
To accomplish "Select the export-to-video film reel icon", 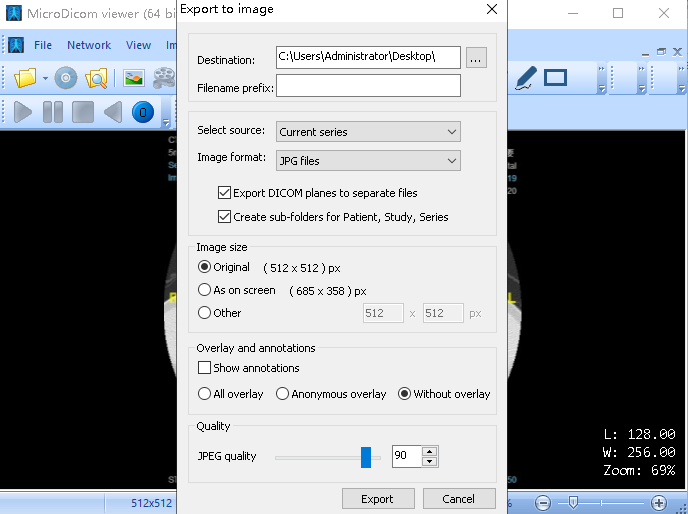I will click(x=165, y=78).
